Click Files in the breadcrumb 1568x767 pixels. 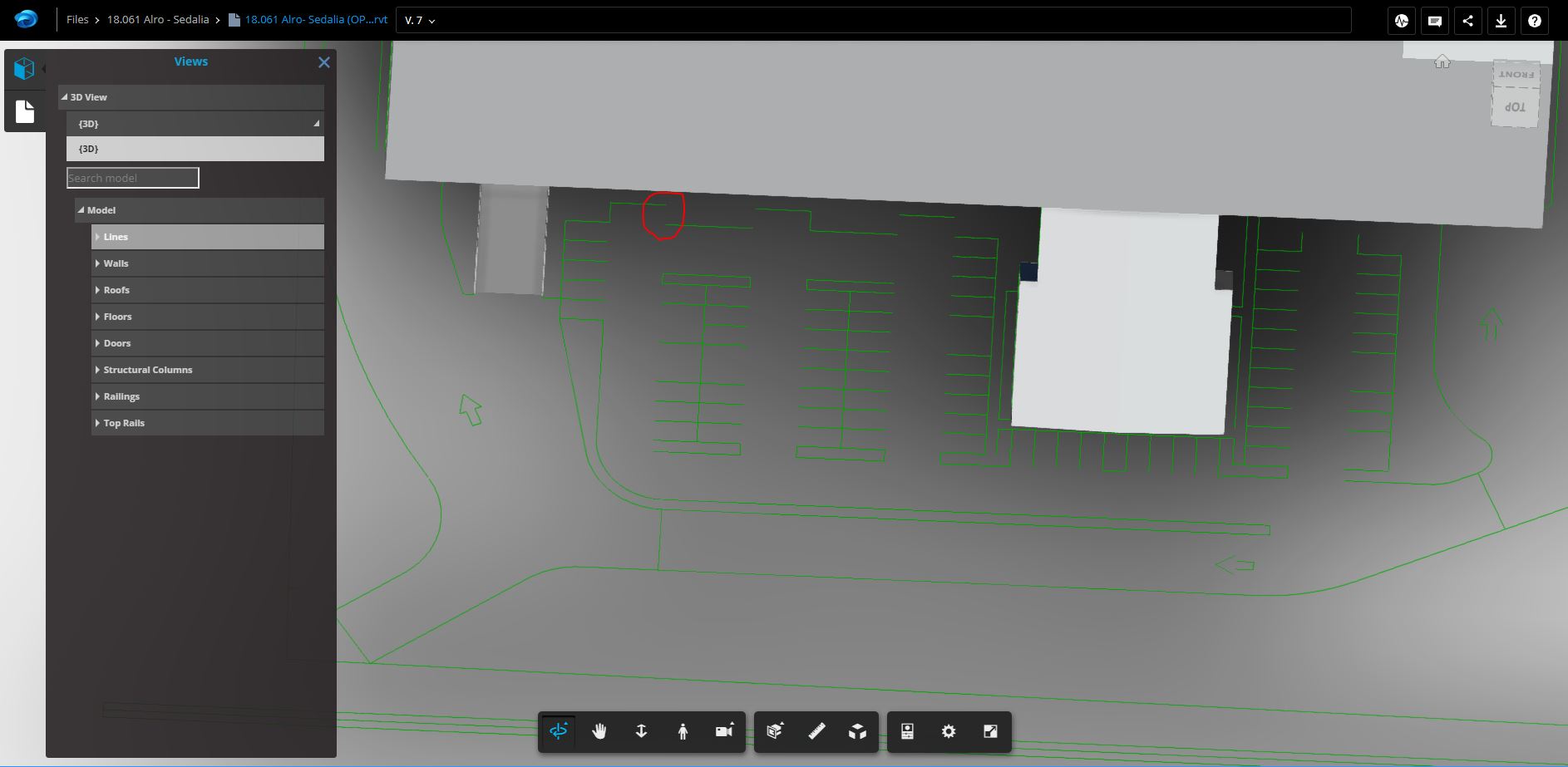[78, 19]
